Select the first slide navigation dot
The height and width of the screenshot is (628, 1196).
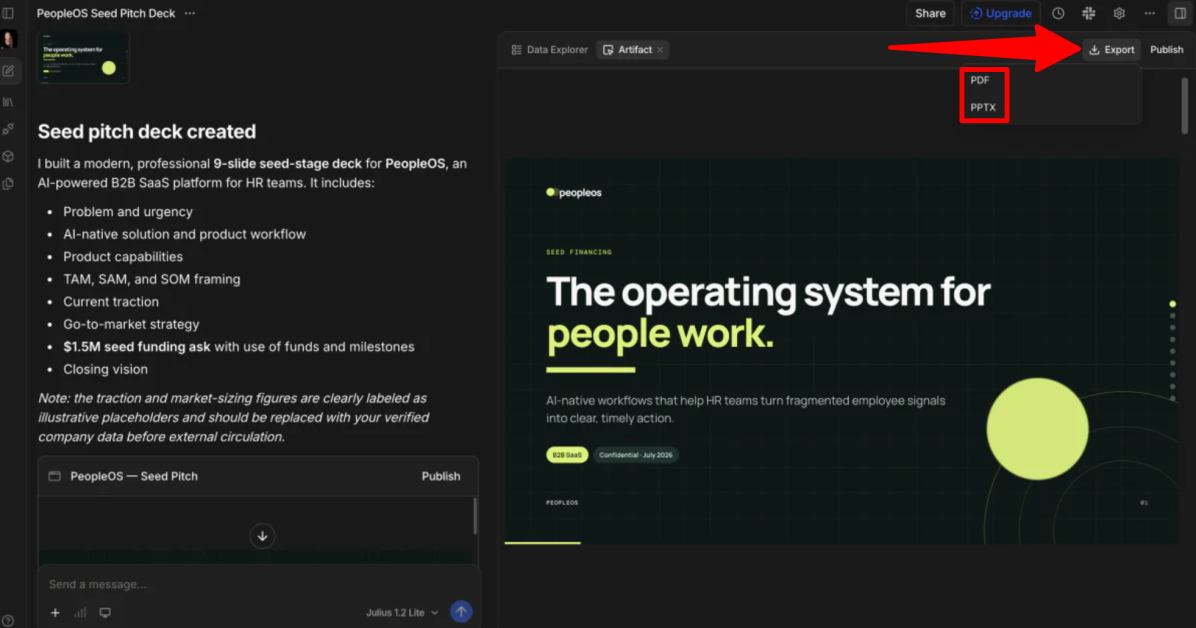tap(1172, 304)
